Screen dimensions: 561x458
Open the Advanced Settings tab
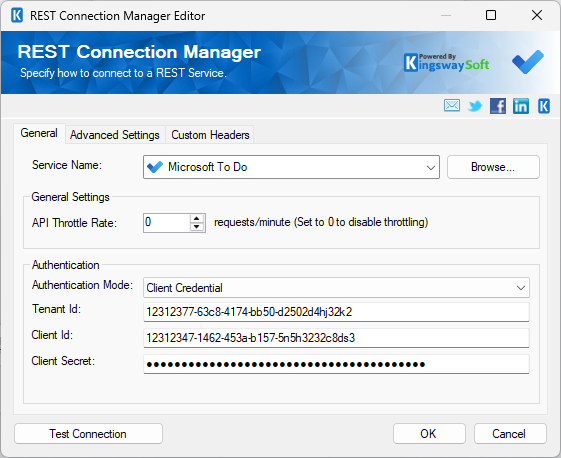click(x=115, y=135)
